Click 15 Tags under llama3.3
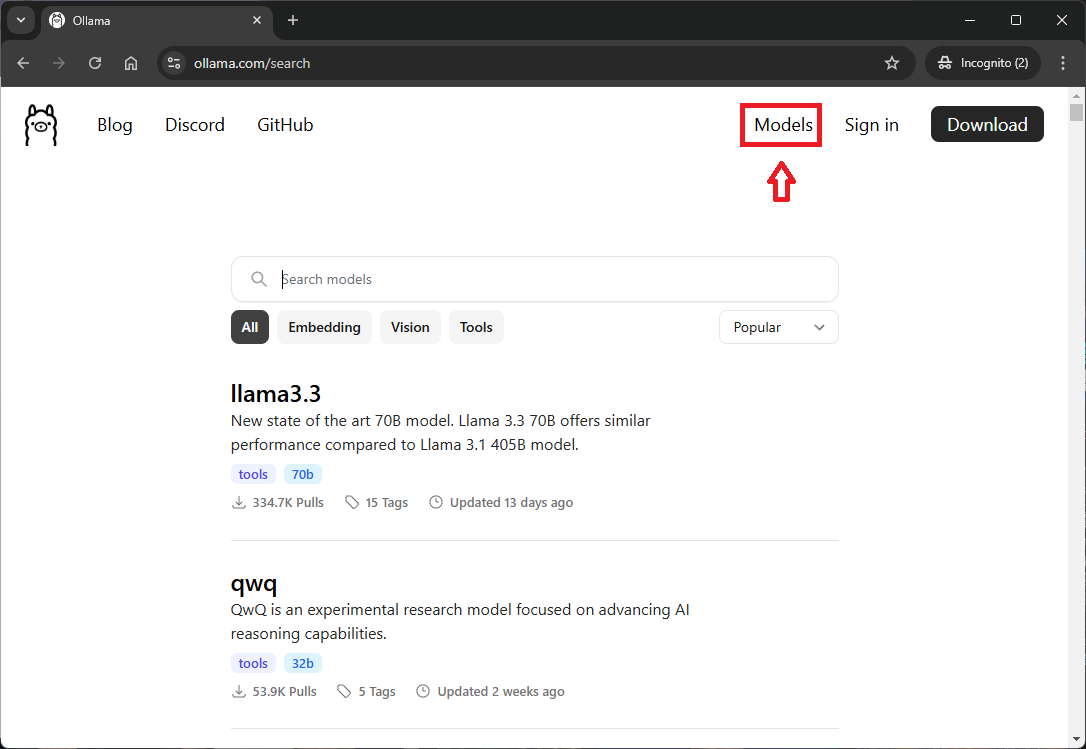The width and height of the screenshot is (1086, 749). (x=386, y=502)
